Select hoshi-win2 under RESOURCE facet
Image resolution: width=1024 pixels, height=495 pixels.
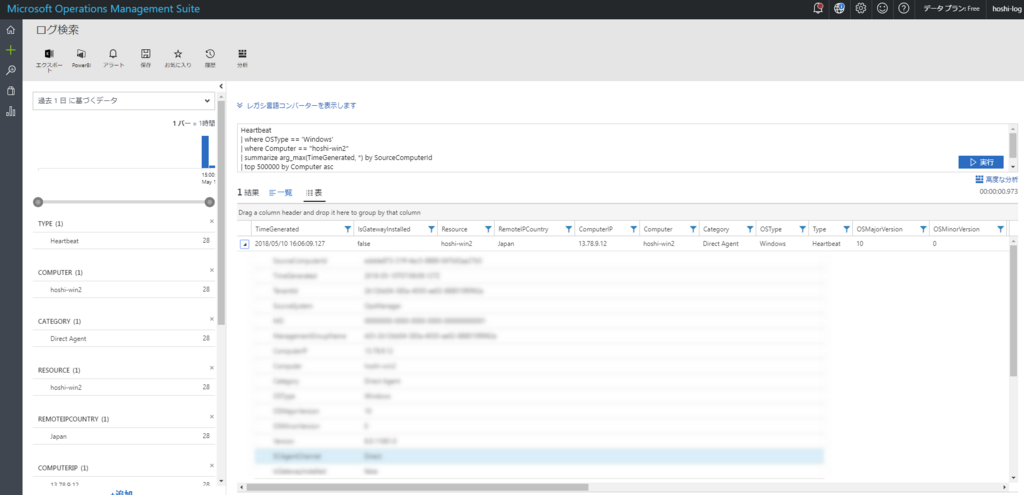point(66,387)
